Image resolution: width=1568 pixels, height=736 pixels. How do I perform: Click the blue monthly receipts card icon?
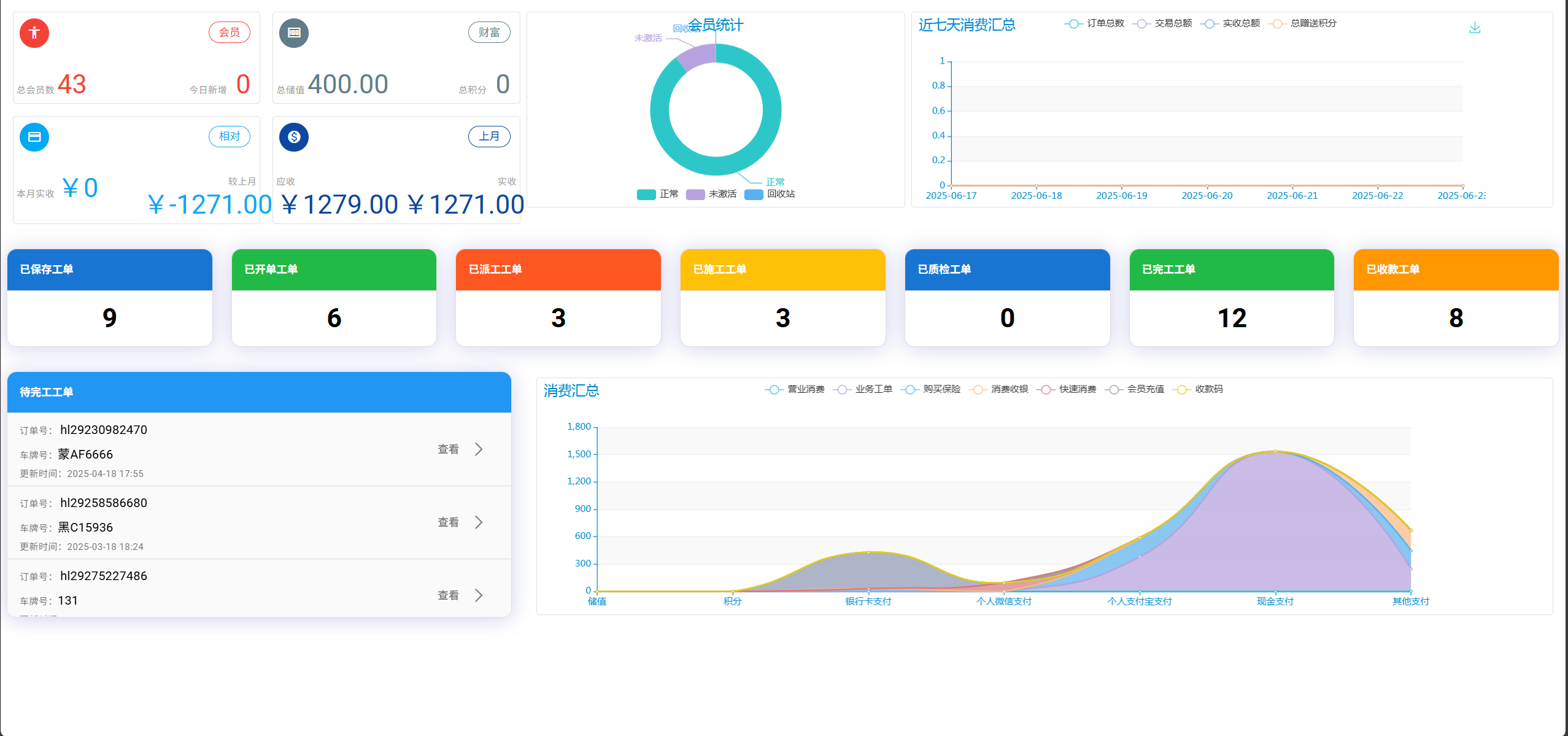pos(34,137)
